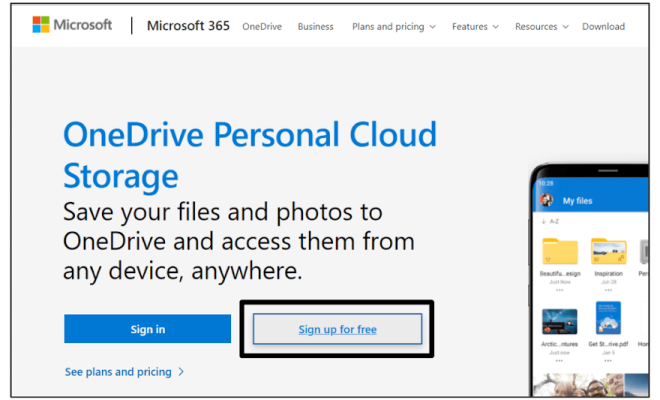
Task: Open the Microsoft 365 link
Action: (188, 26)
